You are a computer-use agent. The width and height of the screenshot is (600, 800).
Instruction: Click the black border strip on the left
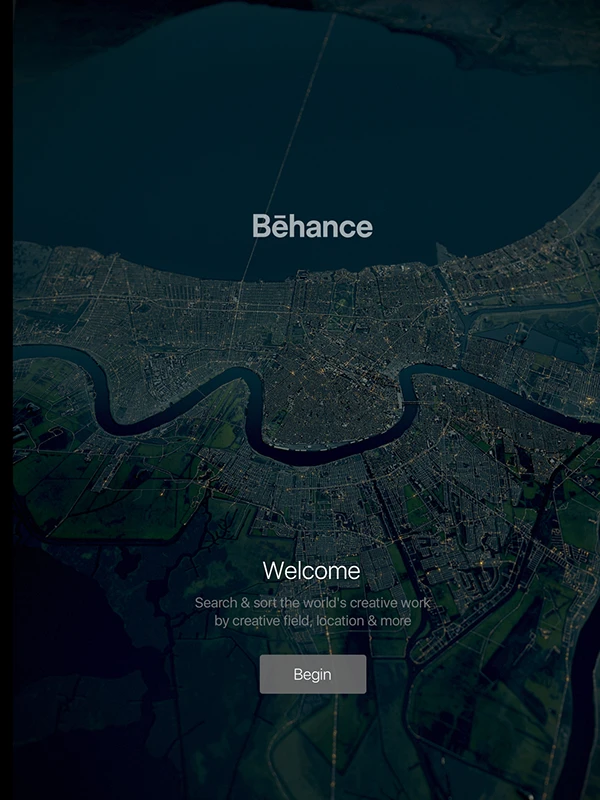point(6,400)
